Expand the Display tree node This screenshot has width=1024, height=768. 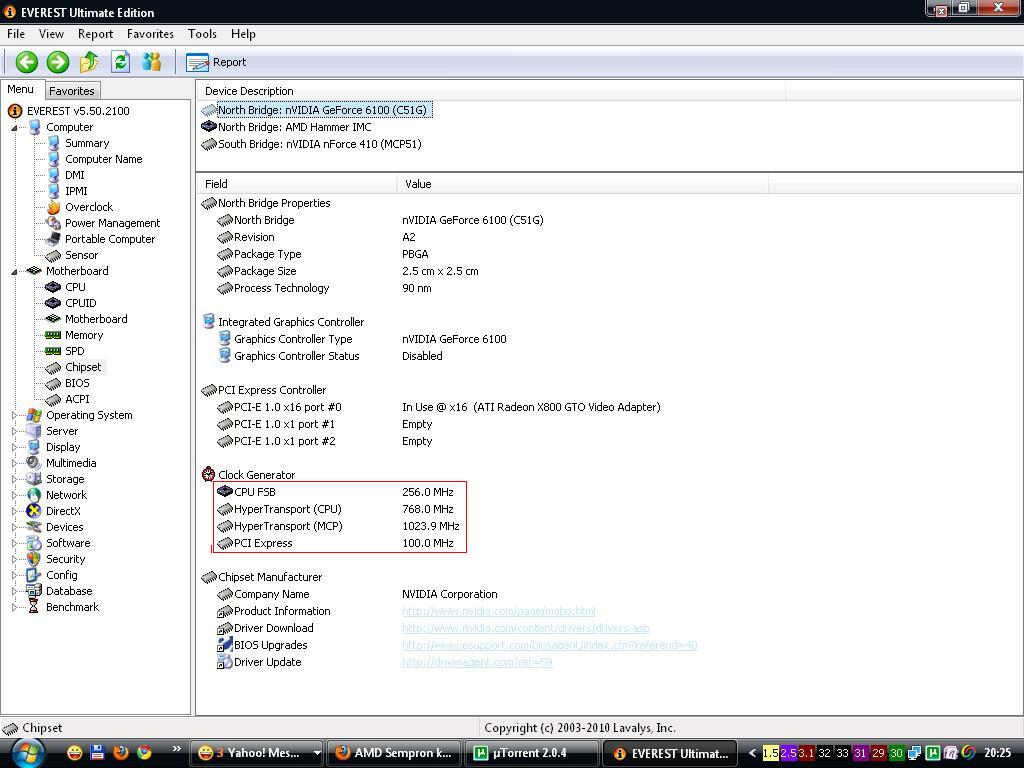pyautogui.click(x=14, y=447)
